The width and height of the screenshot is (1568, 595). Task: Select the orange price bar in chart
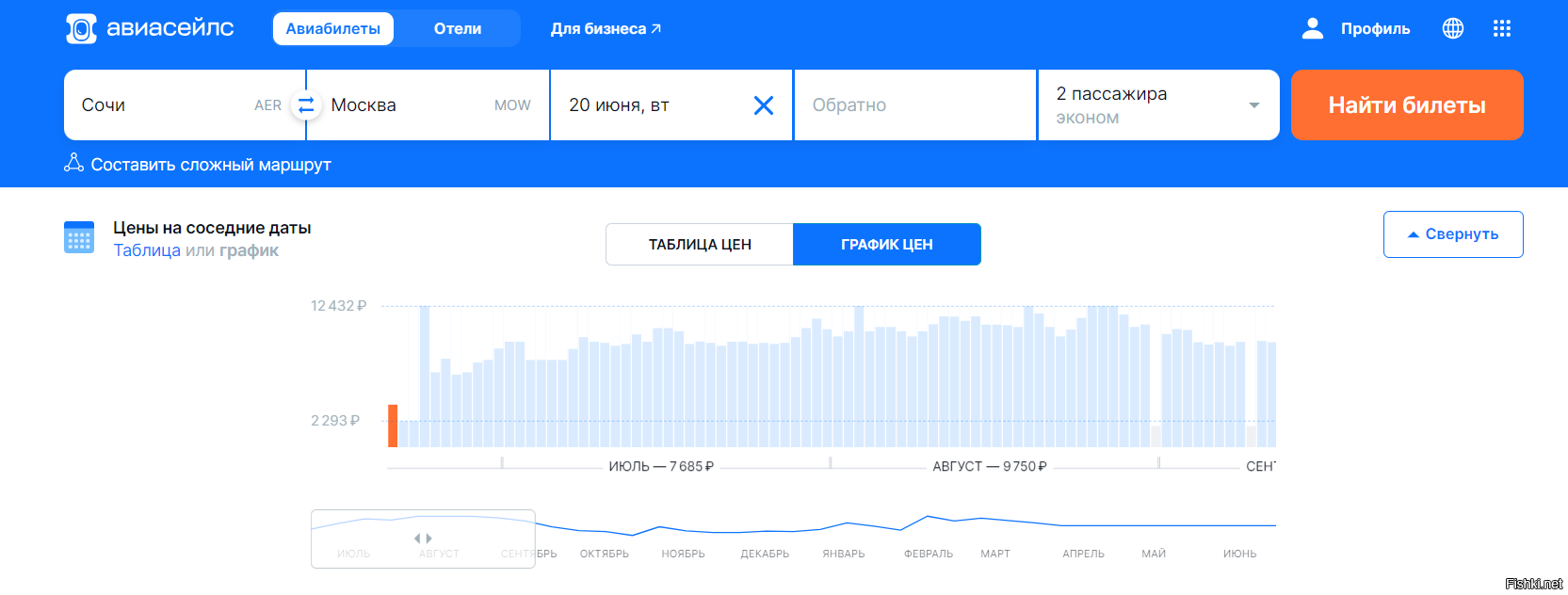393,426
